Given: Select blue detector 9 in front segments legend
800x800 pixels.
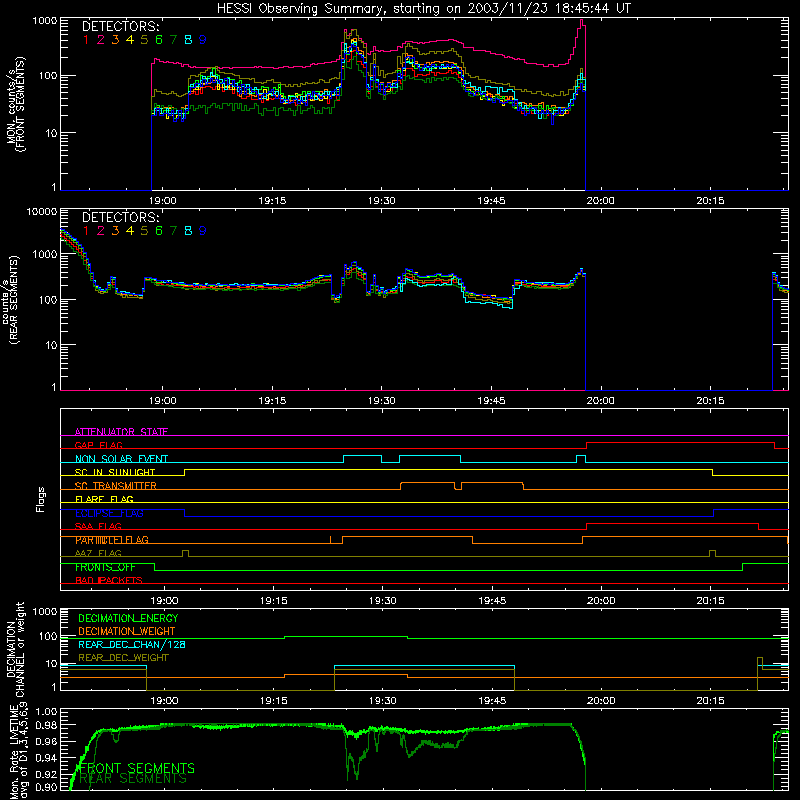Looking at the screenshot, I should point(203,39).
